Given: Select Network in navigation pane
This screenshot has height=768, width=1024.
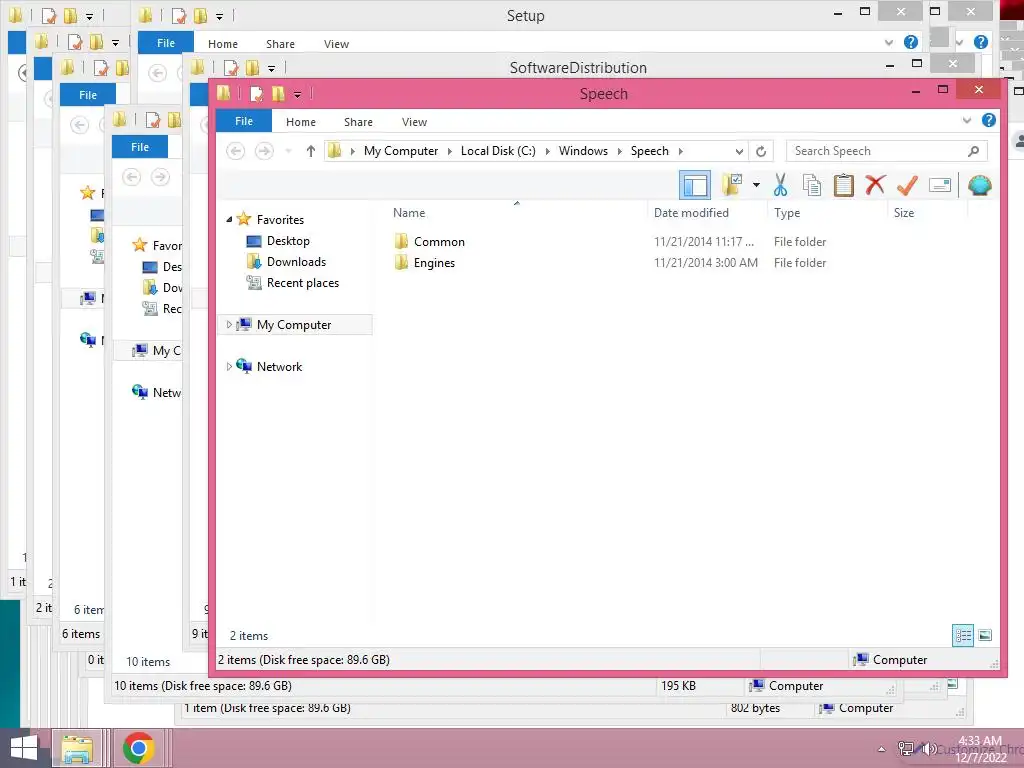Looking at the screenshot, I should (280, 366).
